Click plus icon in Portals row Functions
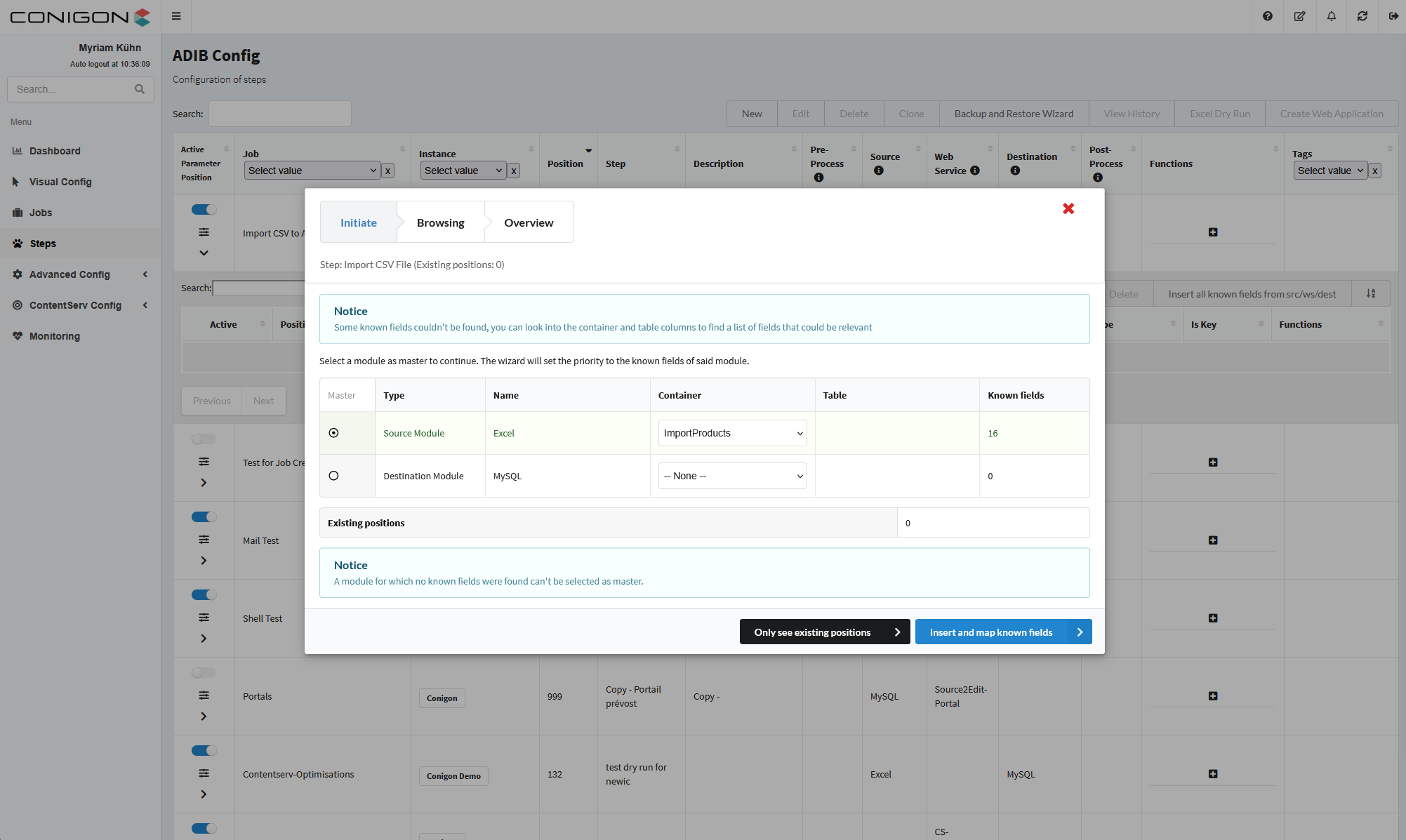 [1212, 696]
